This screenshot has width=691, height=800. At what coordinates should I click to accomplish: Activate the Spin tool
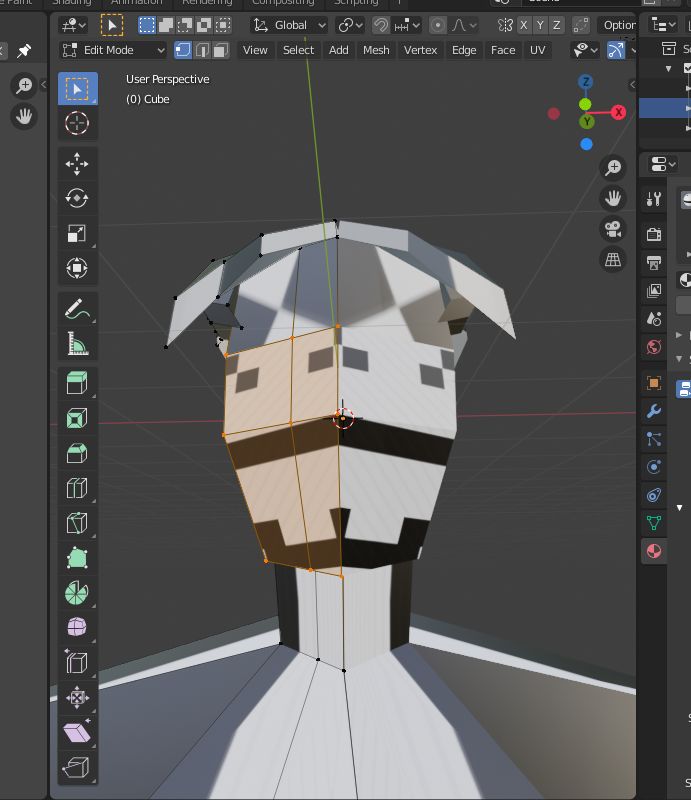click(77, 592)
